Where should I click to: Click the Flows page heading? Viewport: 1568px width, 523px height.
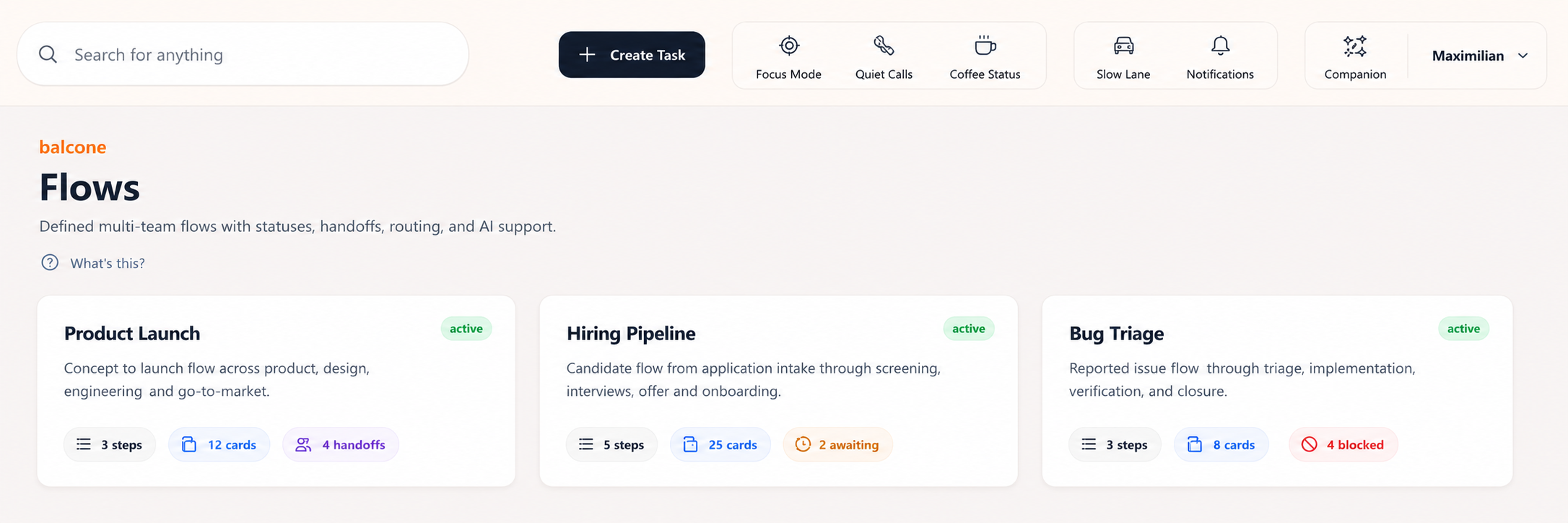(90, 187)
